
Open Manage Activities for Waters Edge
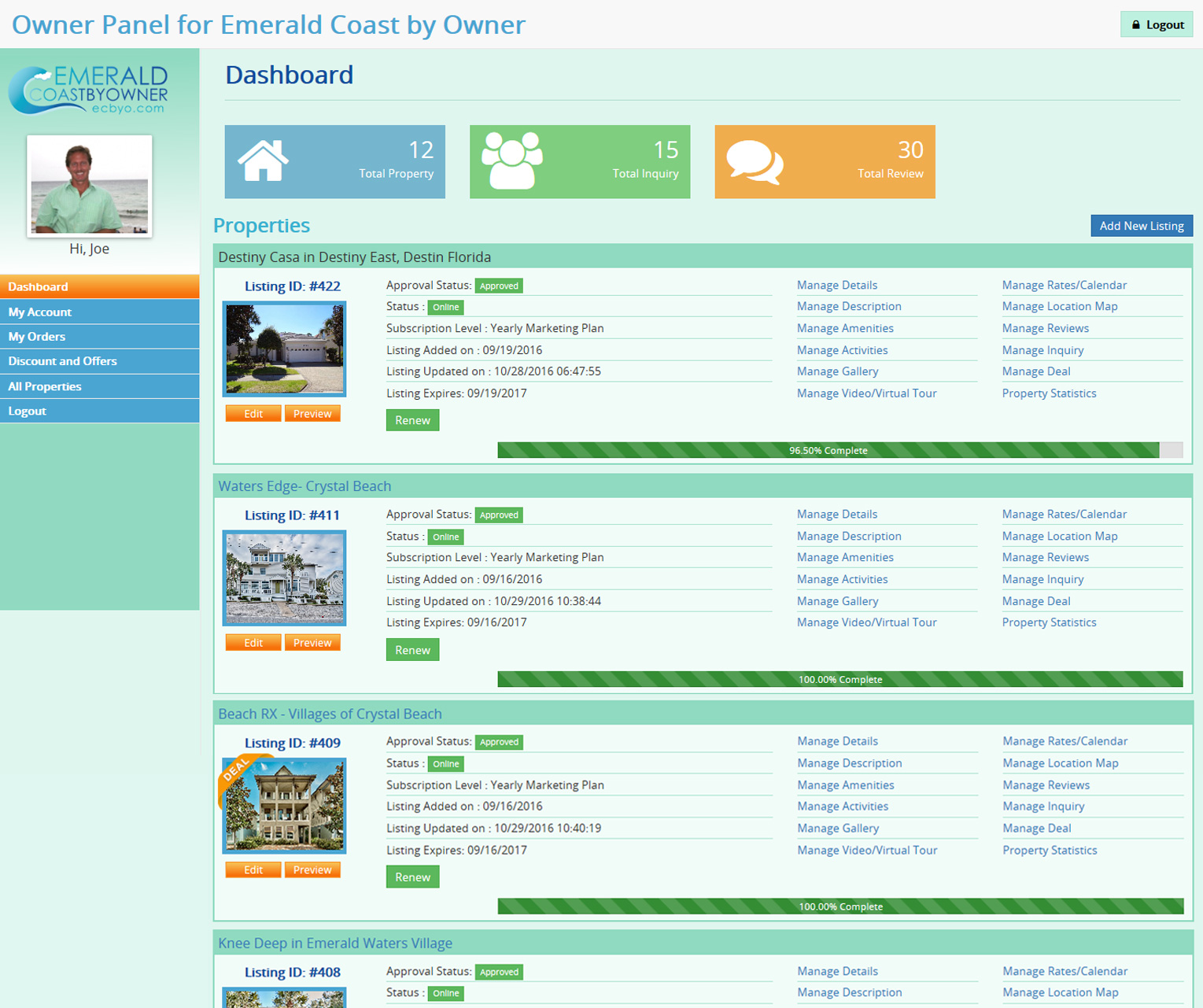tap(842, 579)
